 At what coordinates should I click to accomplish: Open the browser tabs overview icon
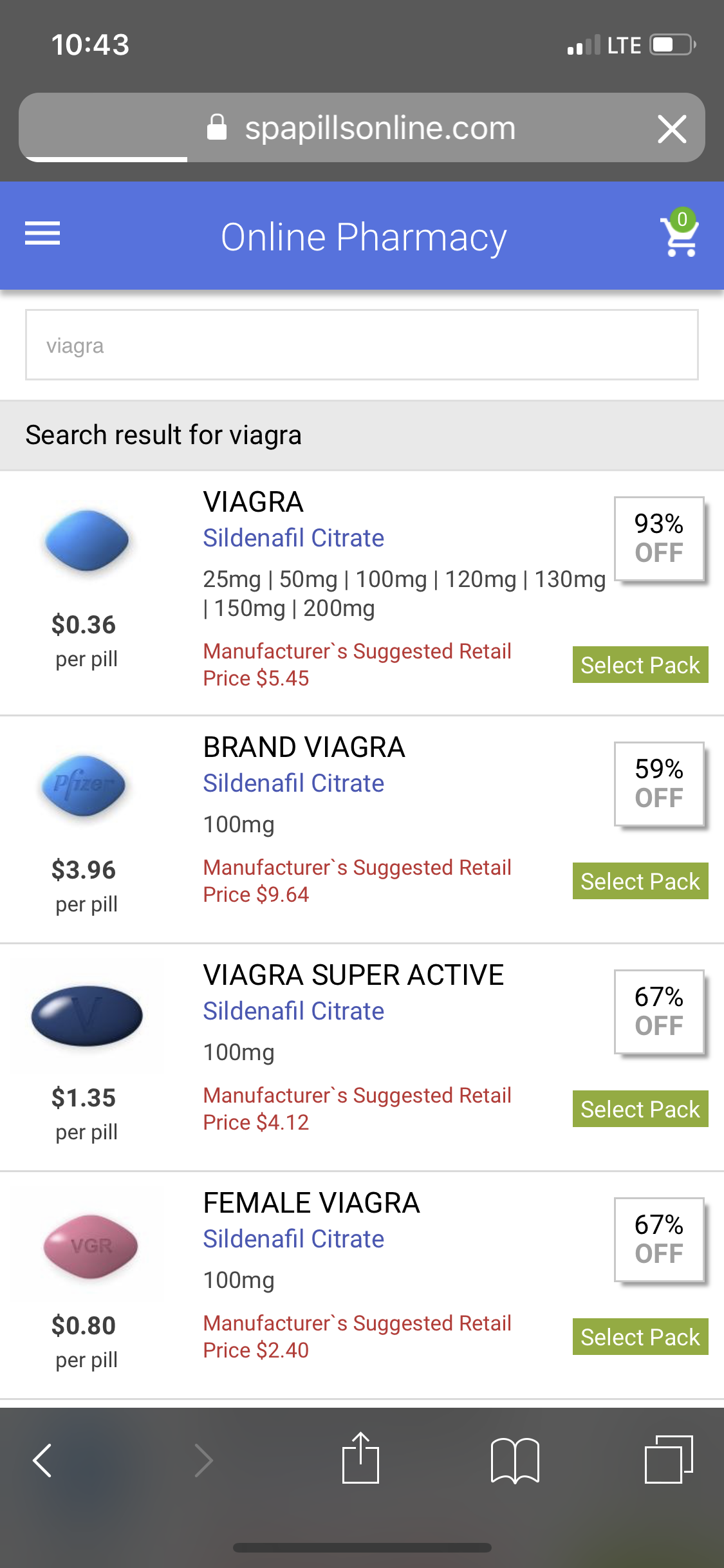pos(669,1459)
